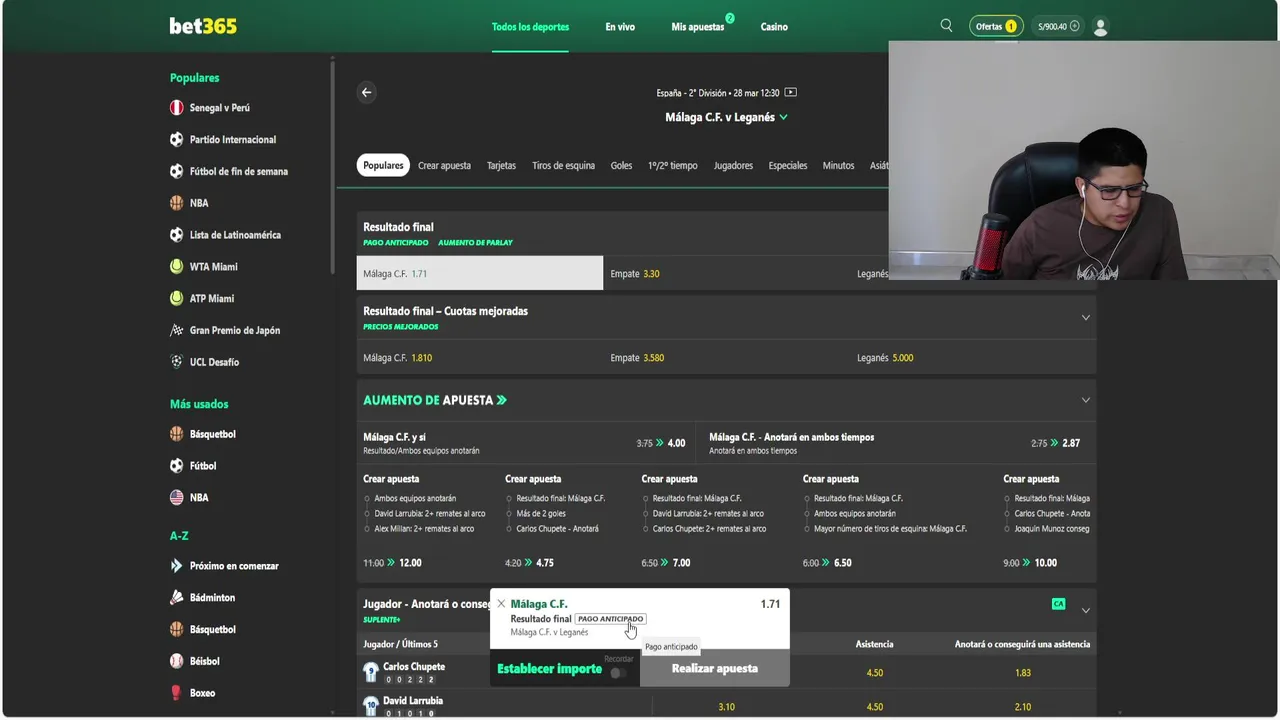Open the search magnifier icon
Viewport: 1280px width, 720px height.
(x=946, y=26)
